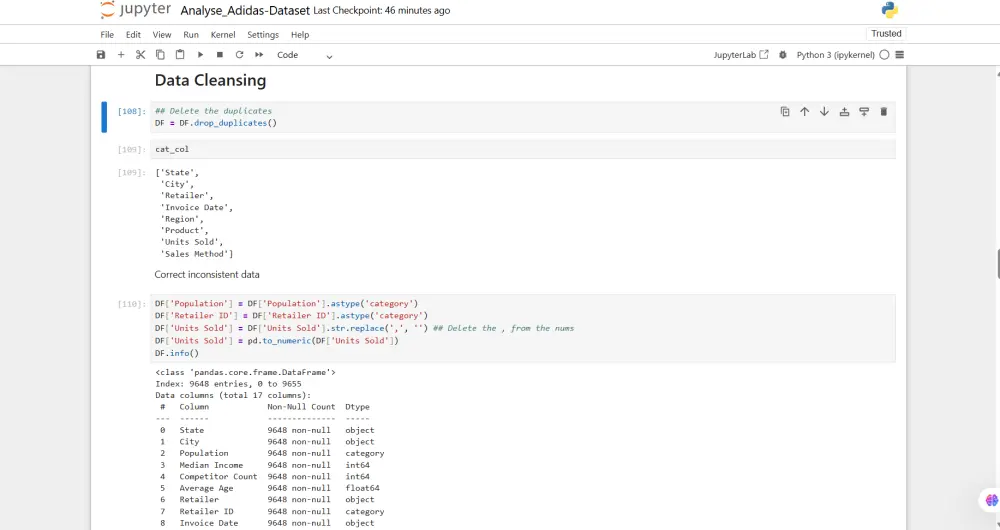The width and height of the screenshot is (1000, 530).
Task: Open the notebook in JupyterLab
Action: coord(740,55)
